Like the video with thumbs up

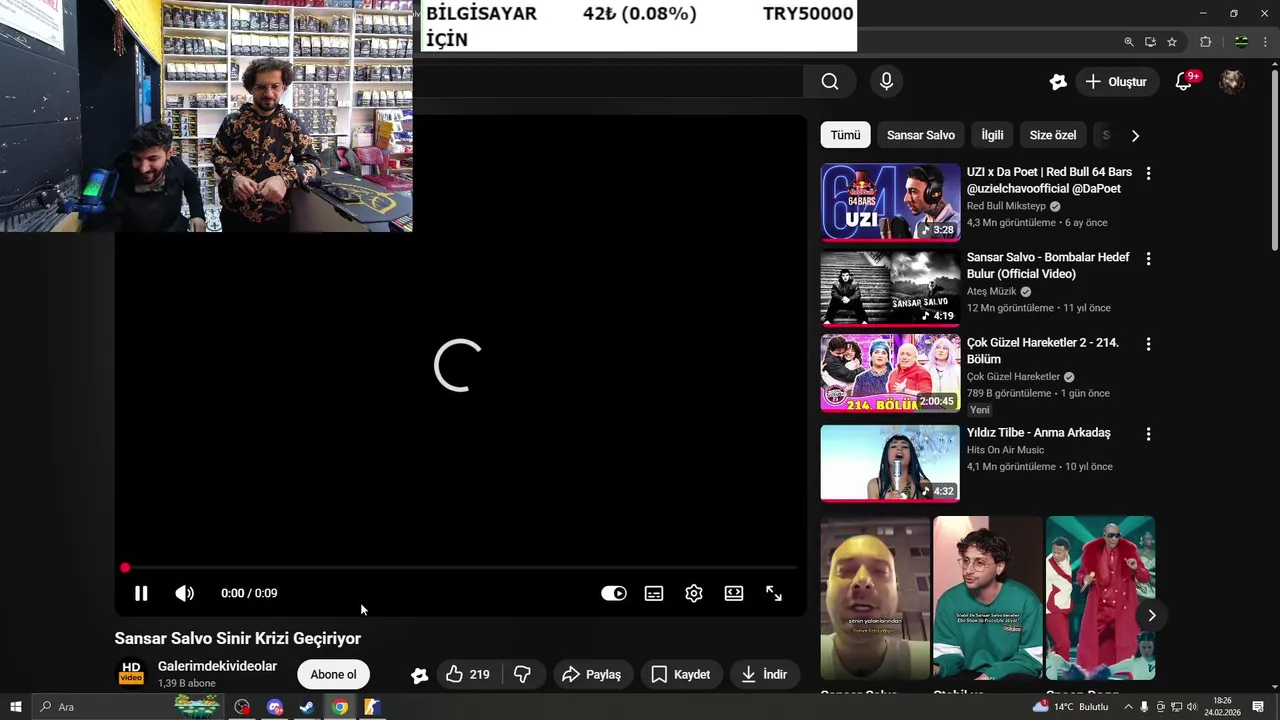pyautogui.click(x=468, y=674)
